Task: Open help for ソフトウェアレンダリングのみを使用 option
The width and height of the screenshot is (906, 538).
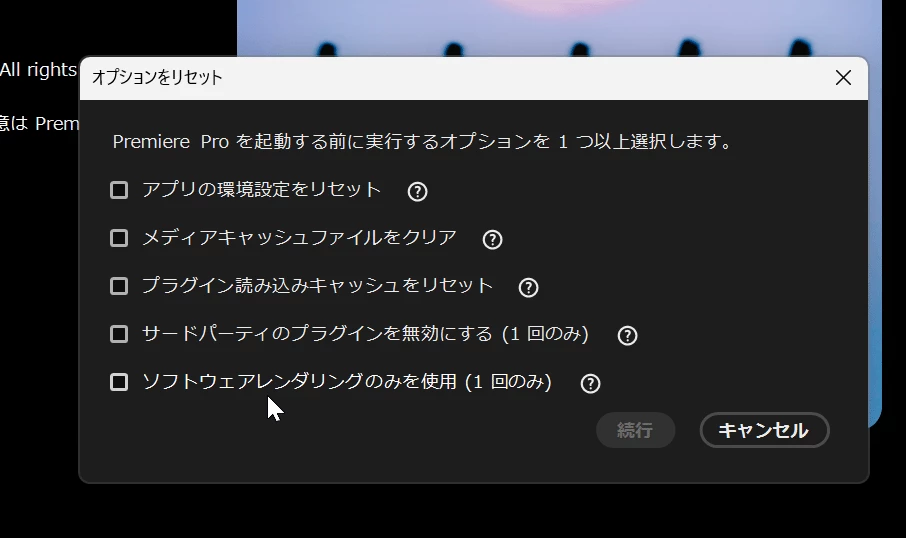Action: coord(590,383)
